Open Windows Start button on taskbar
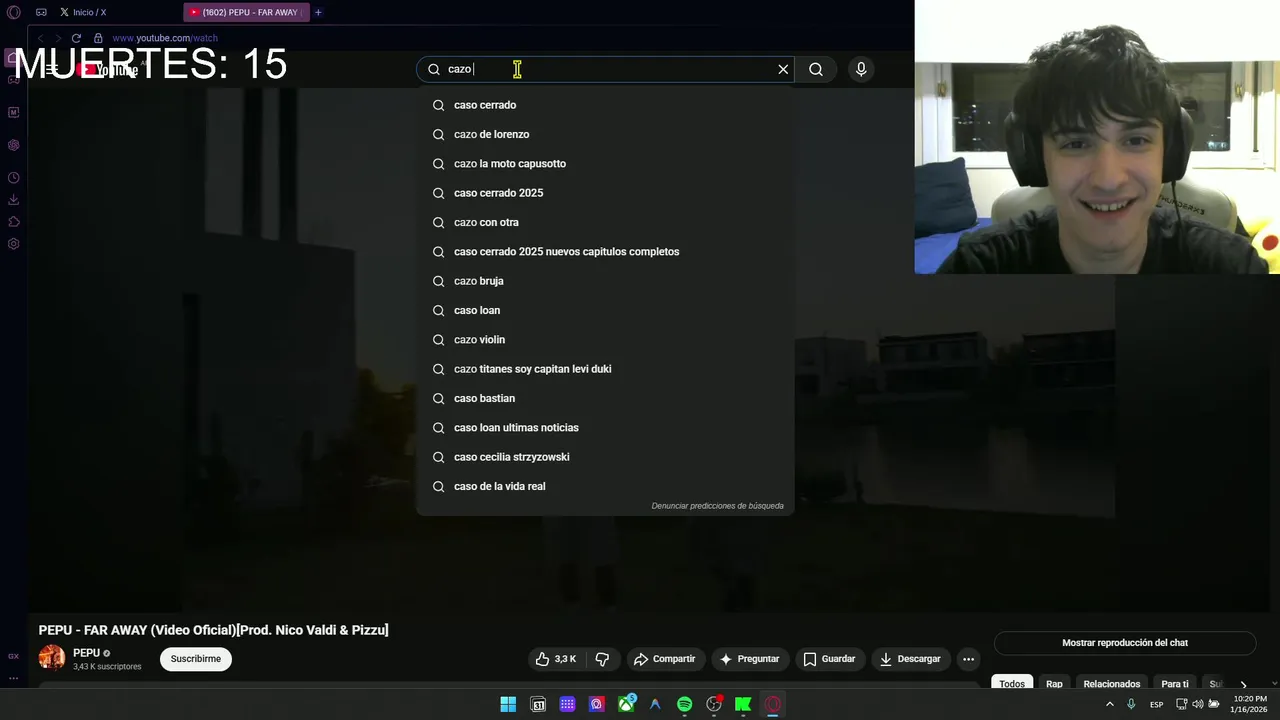1280x720 pixels. [x=508, y=704]
